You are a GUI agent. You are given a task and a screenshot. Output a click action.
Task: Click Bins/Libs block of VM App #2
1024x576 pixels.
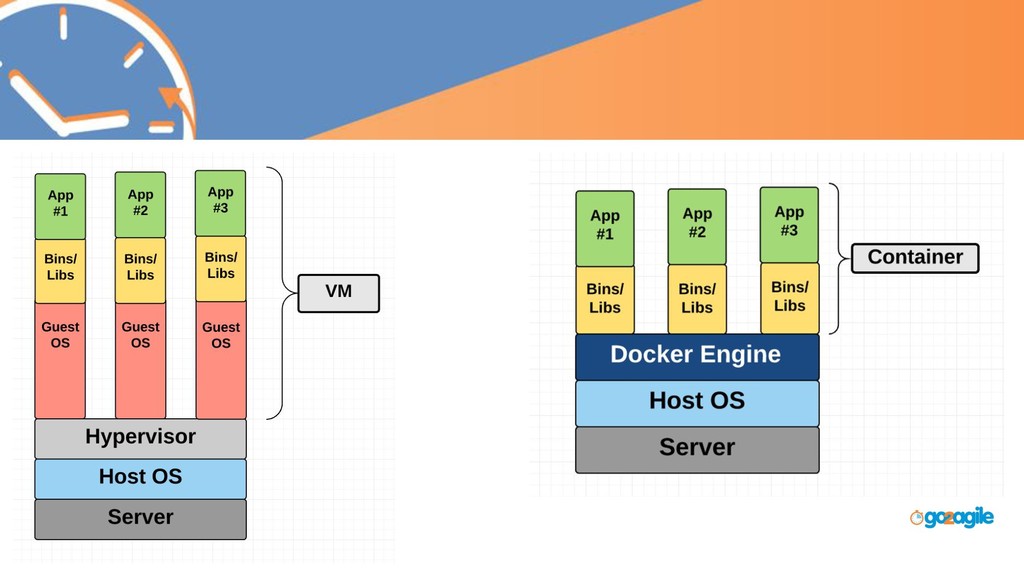point(140,270)
